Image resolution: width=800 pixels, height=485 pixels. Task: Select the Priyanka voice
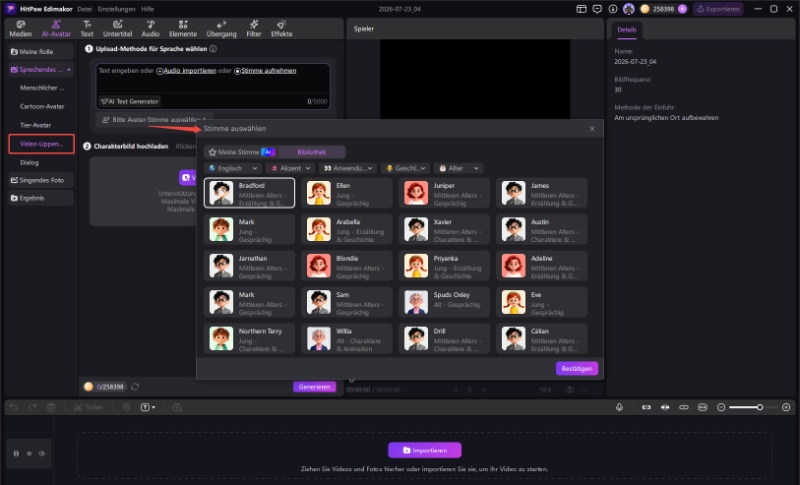[x=444, y=266]
